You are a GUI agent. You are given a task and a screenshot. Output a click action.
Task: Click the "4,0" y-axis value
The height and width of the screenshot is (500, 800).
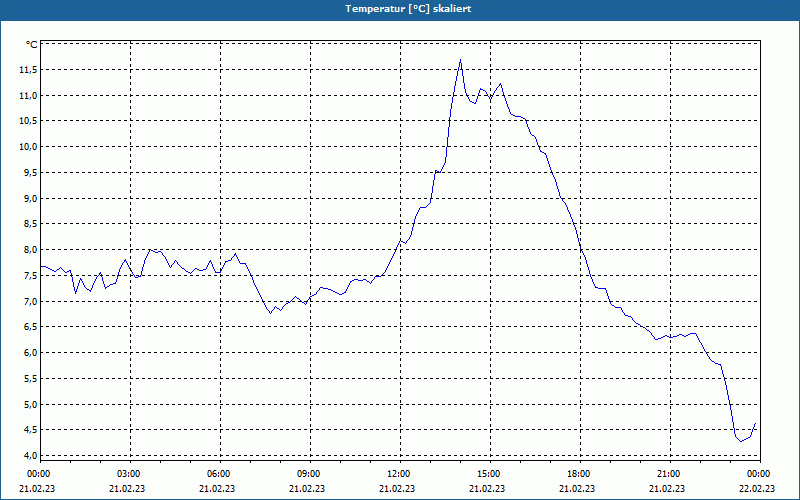click(30, 456)
